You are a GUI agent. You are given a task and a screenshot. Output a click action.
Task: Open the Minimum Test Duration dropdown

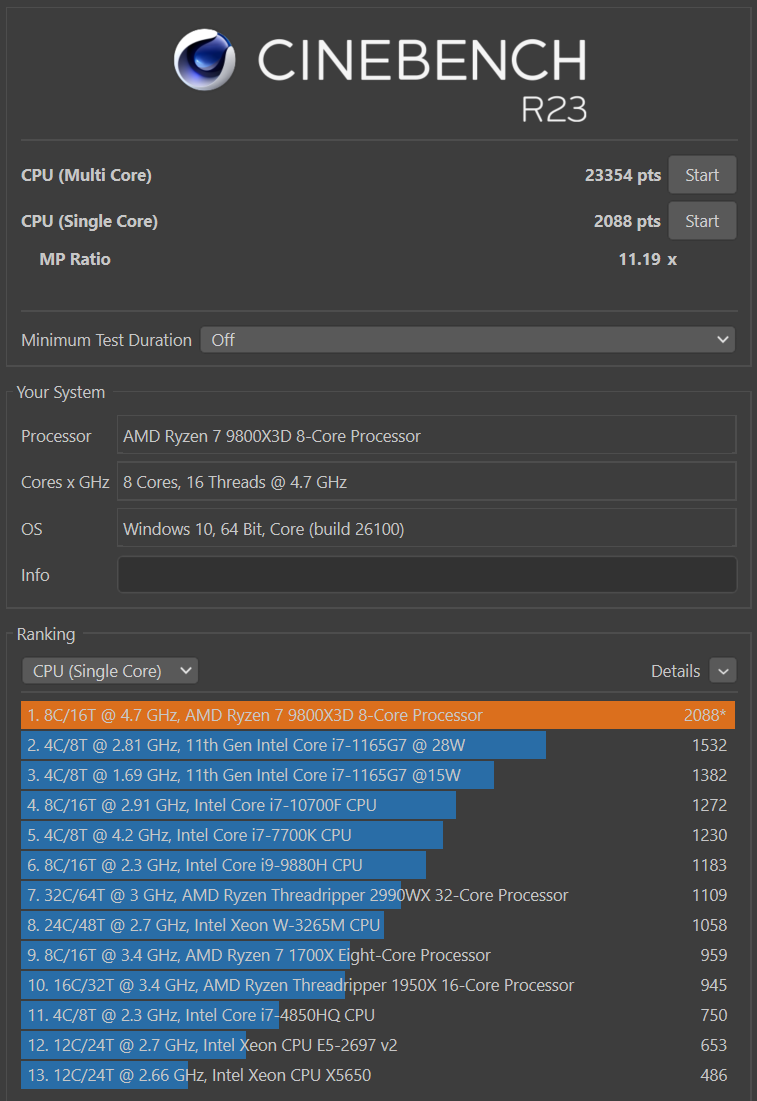(468, 340)
